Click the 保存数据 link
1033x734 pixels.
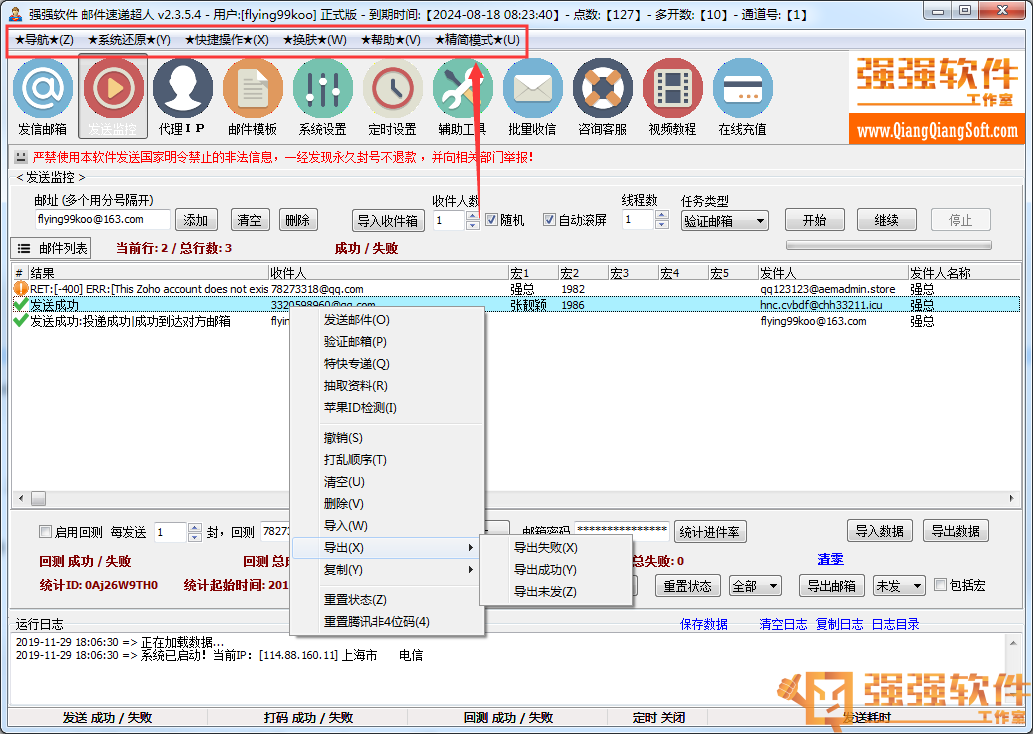pyautogui.click(x=704, y=624)
